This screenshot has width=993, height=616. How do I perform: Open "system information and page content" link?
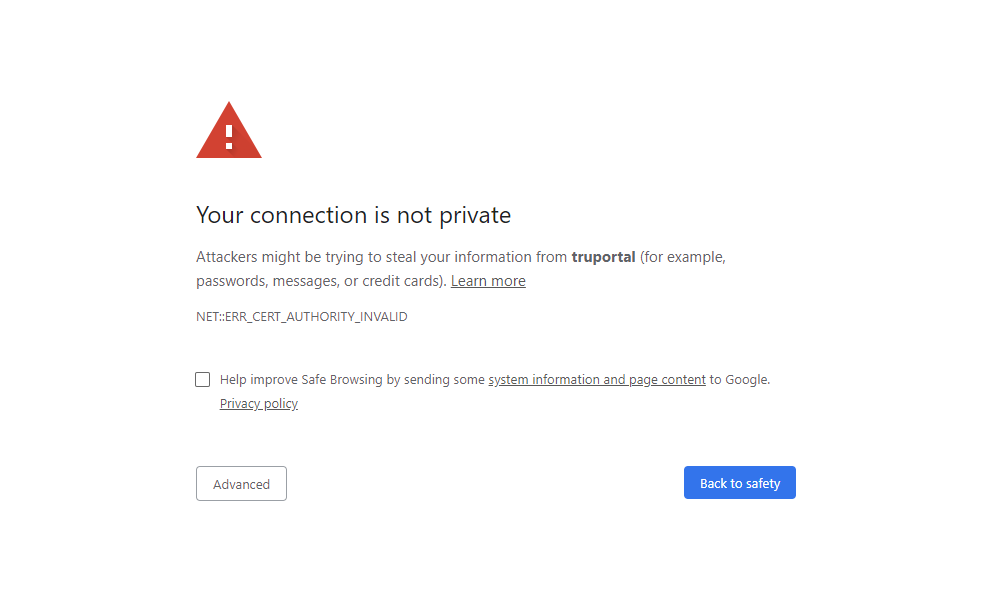(597, 380)
